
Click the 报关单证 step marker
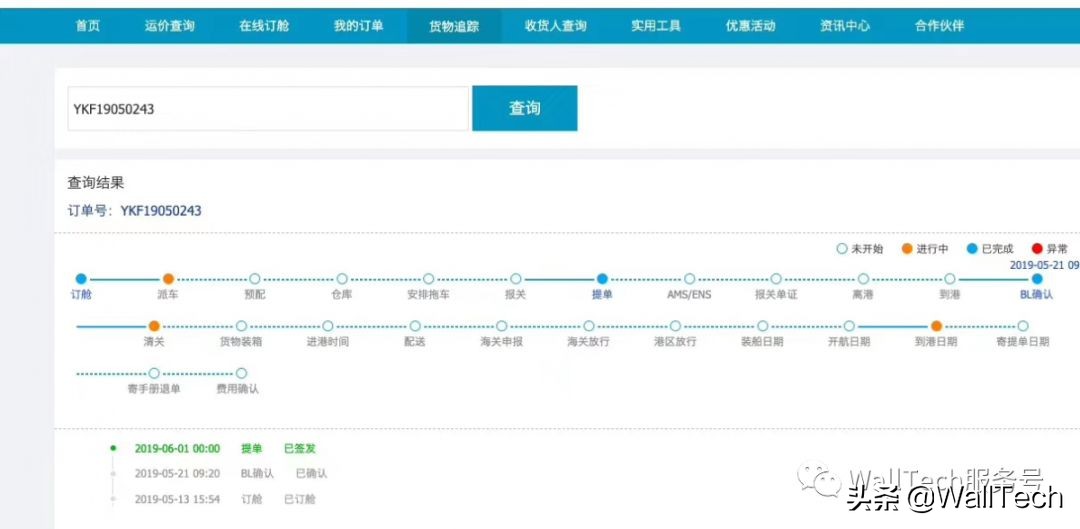click(x=776, y=279)
